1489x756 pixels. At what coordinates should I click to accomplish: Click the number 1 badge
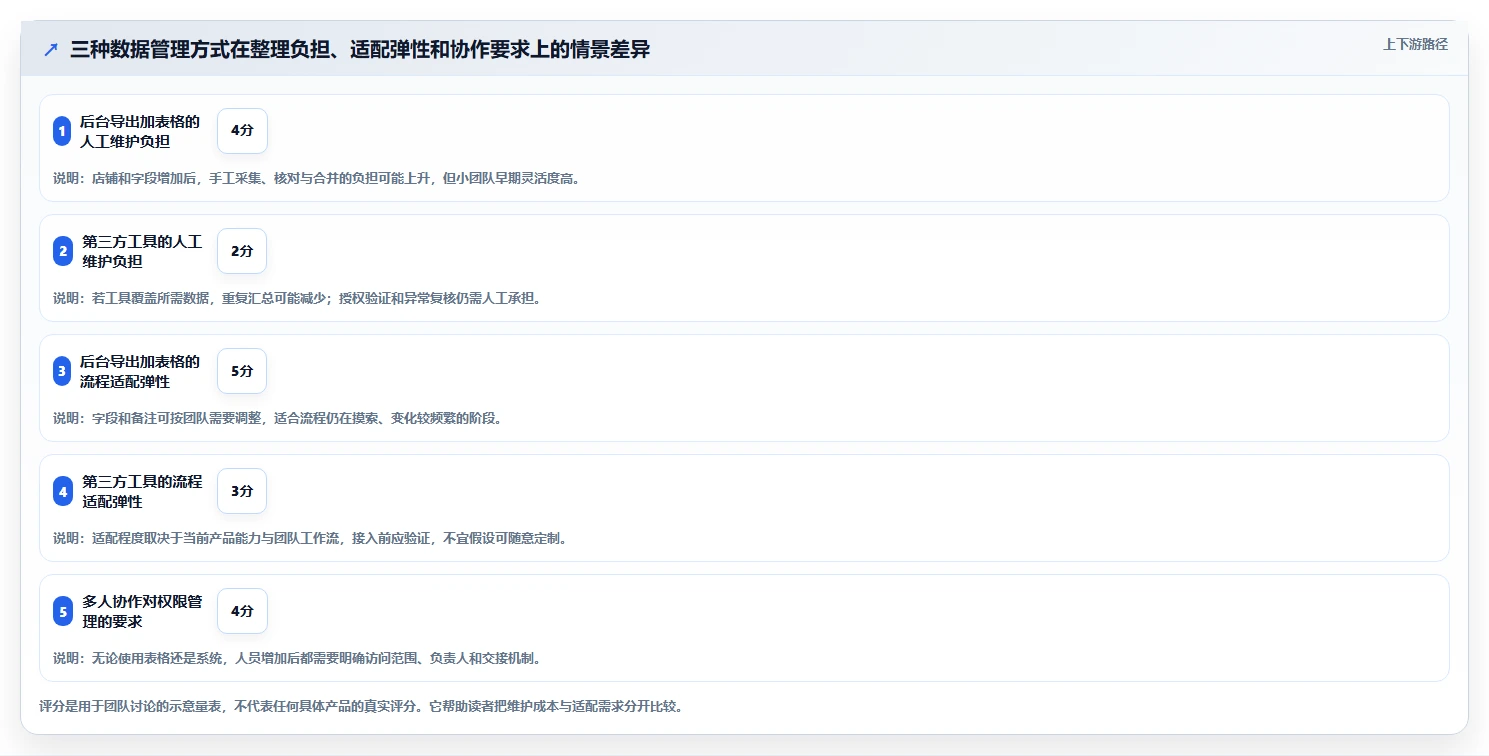[x=62, y=131]
